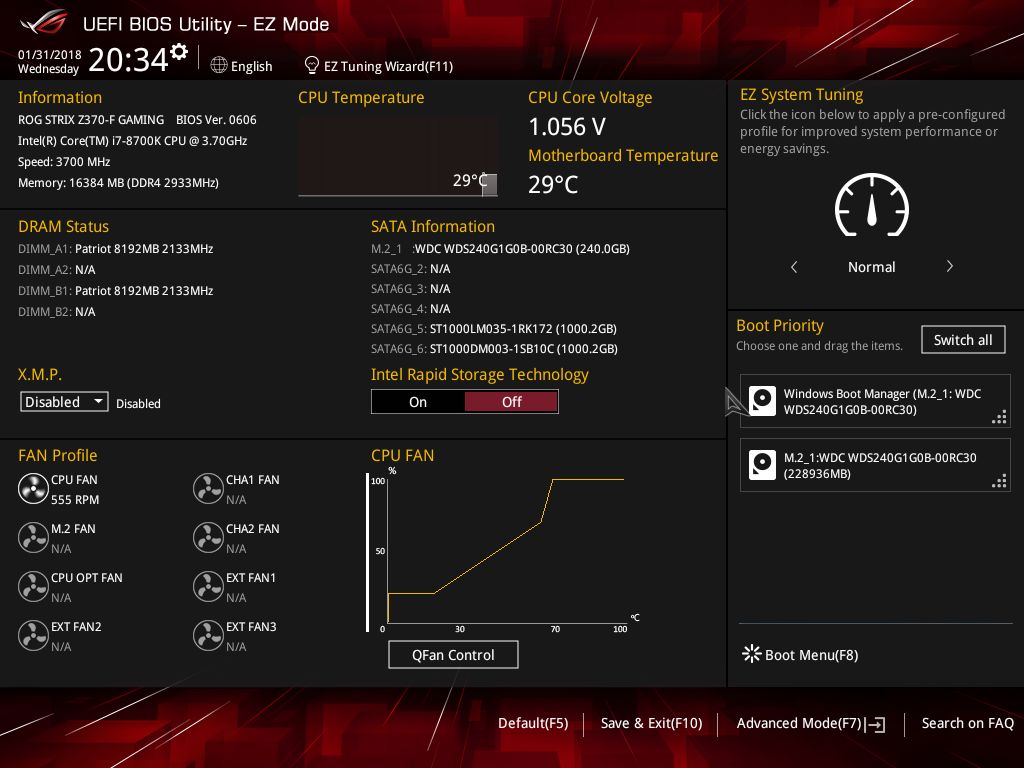Click the CPU temperature bar indicator
The height and width of the screenshot is (768, 1024).
point(489,185)
